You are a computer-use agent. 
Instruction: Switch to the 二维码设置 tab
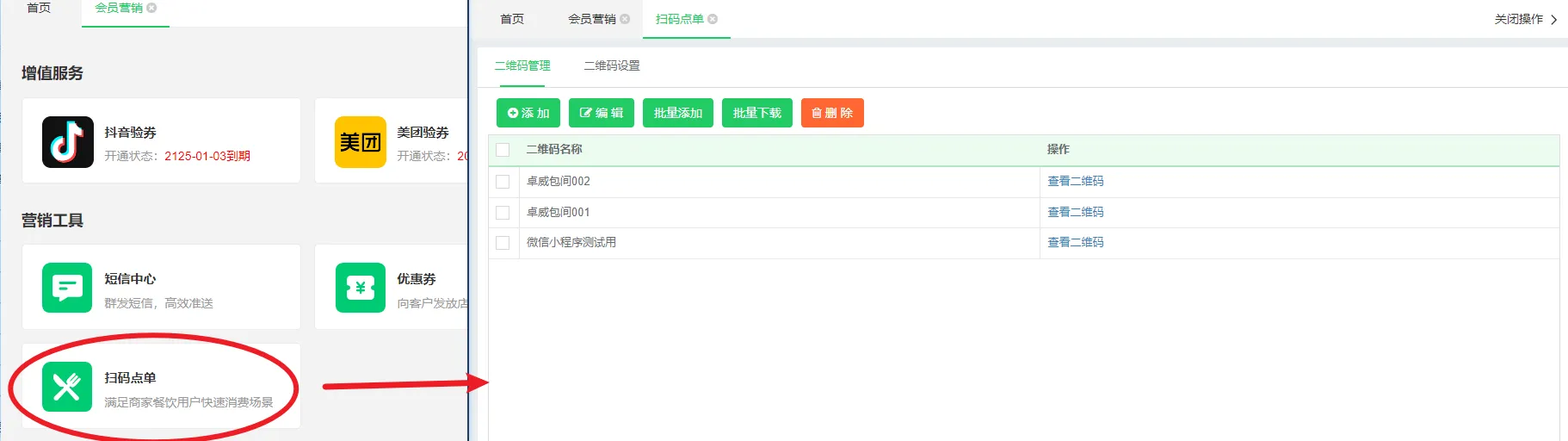pos(612,65)
